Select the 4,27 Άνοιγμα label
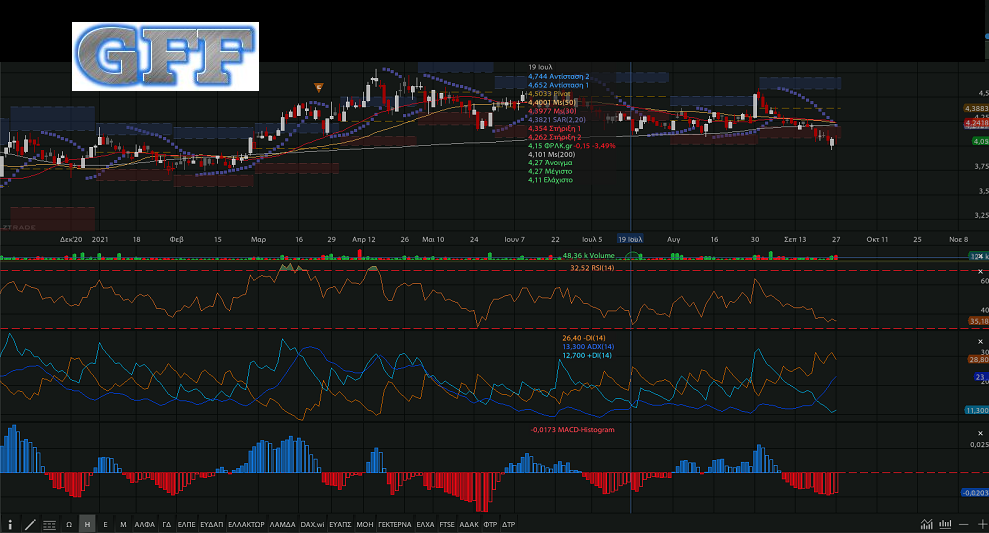 click(x=550, y=163)
